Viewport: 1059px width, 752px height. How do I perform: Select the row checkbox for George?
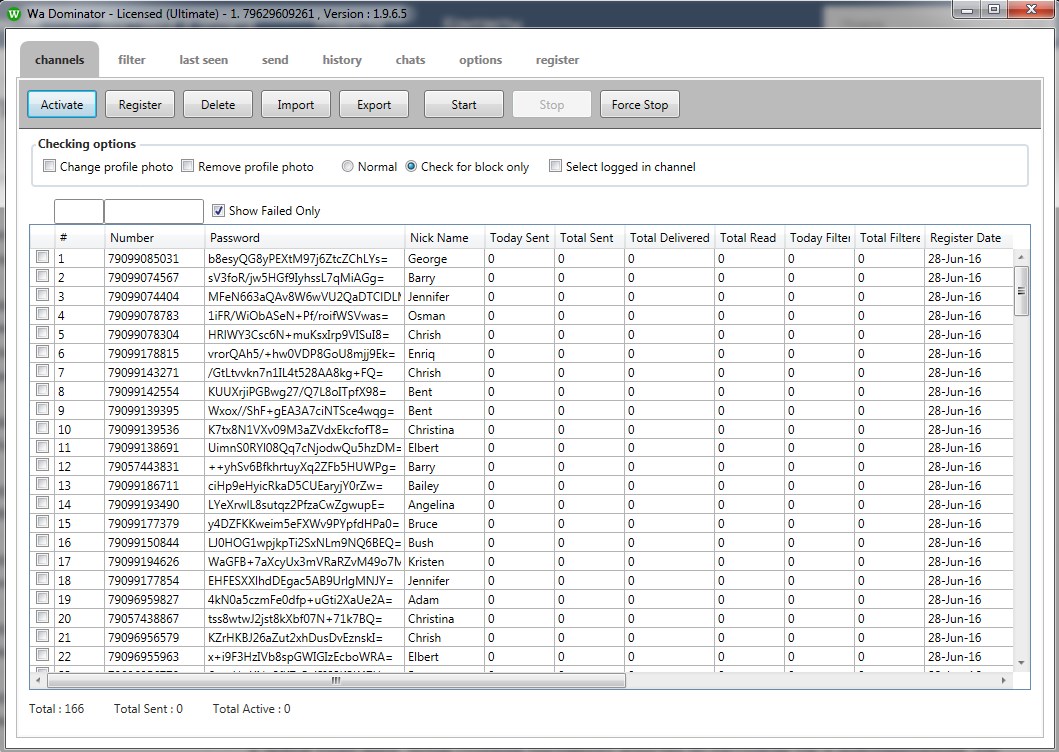[x=42, y=258]
